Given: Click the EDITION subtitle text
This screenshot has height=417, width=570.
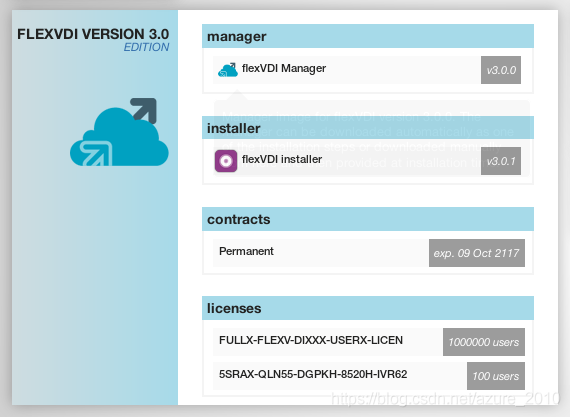Looking at the screenshot, I should pos(146,47).
